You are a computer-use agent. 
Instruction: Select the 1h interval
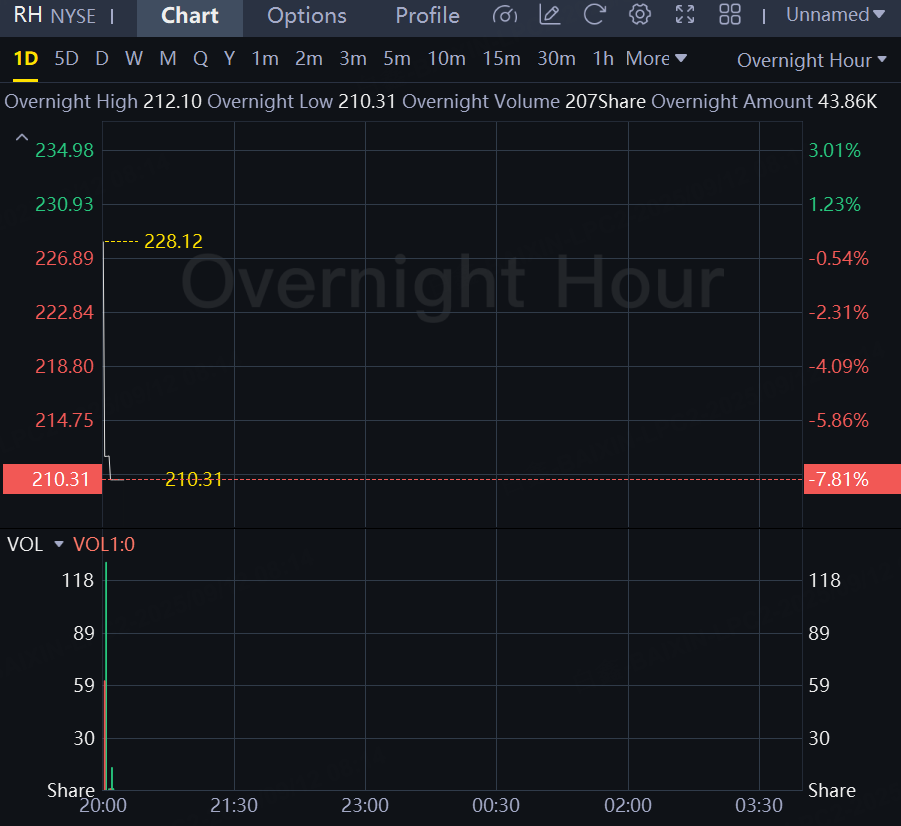coord(603,59)
